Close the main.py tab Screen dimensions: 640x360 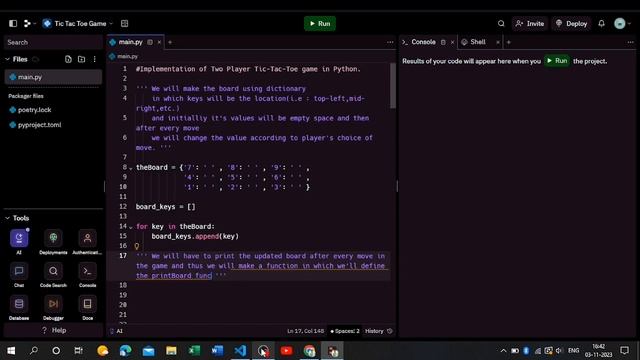click(159, 42)
